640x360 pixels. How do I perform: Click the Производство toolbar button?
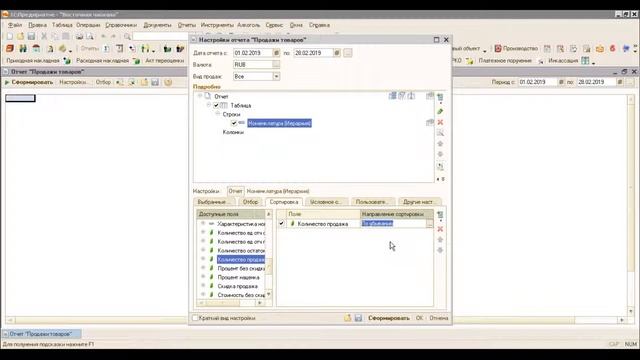[x=516, y=48]
